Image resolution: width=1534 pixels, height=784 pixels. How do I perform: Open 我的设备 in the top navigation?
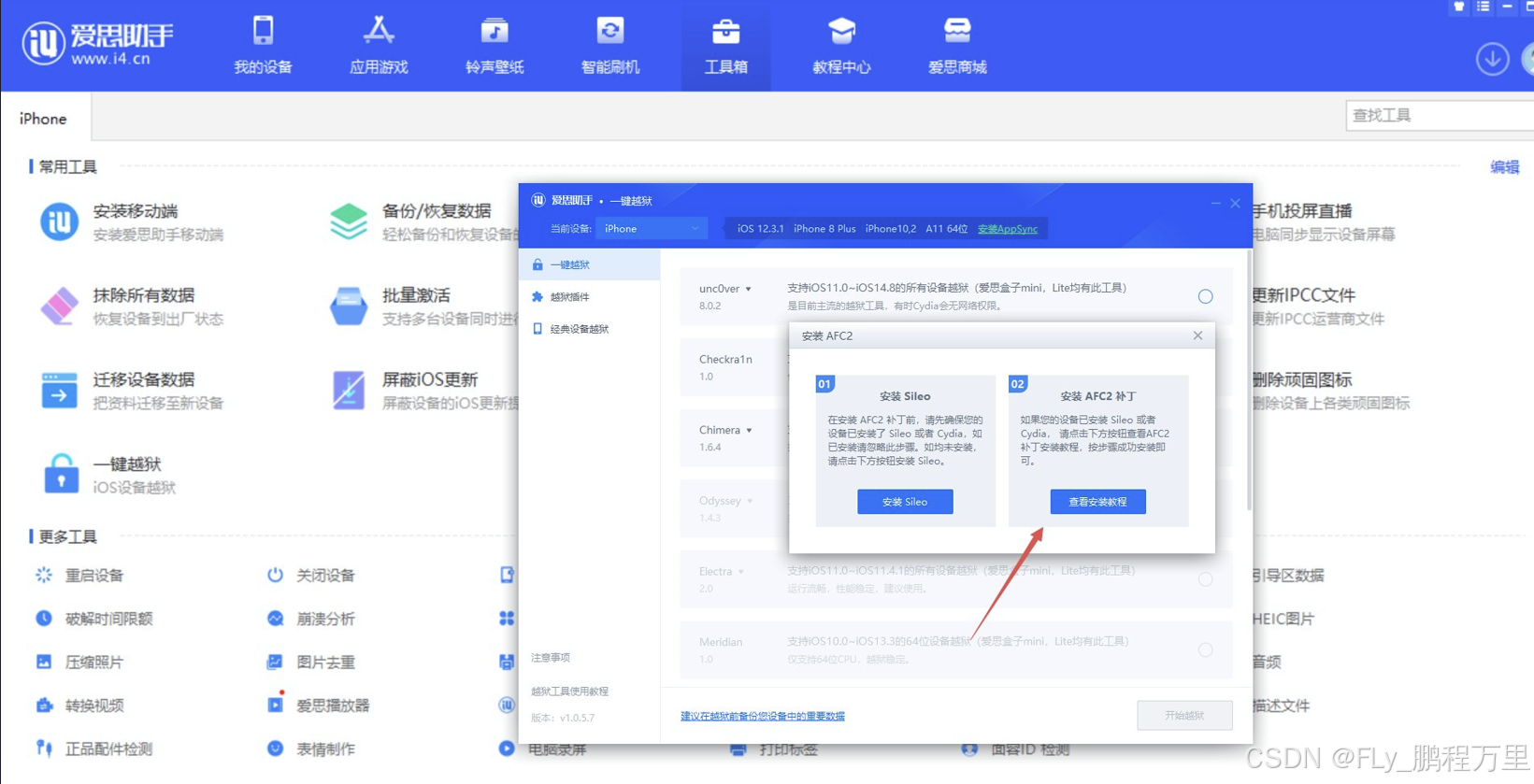point(263,46)
